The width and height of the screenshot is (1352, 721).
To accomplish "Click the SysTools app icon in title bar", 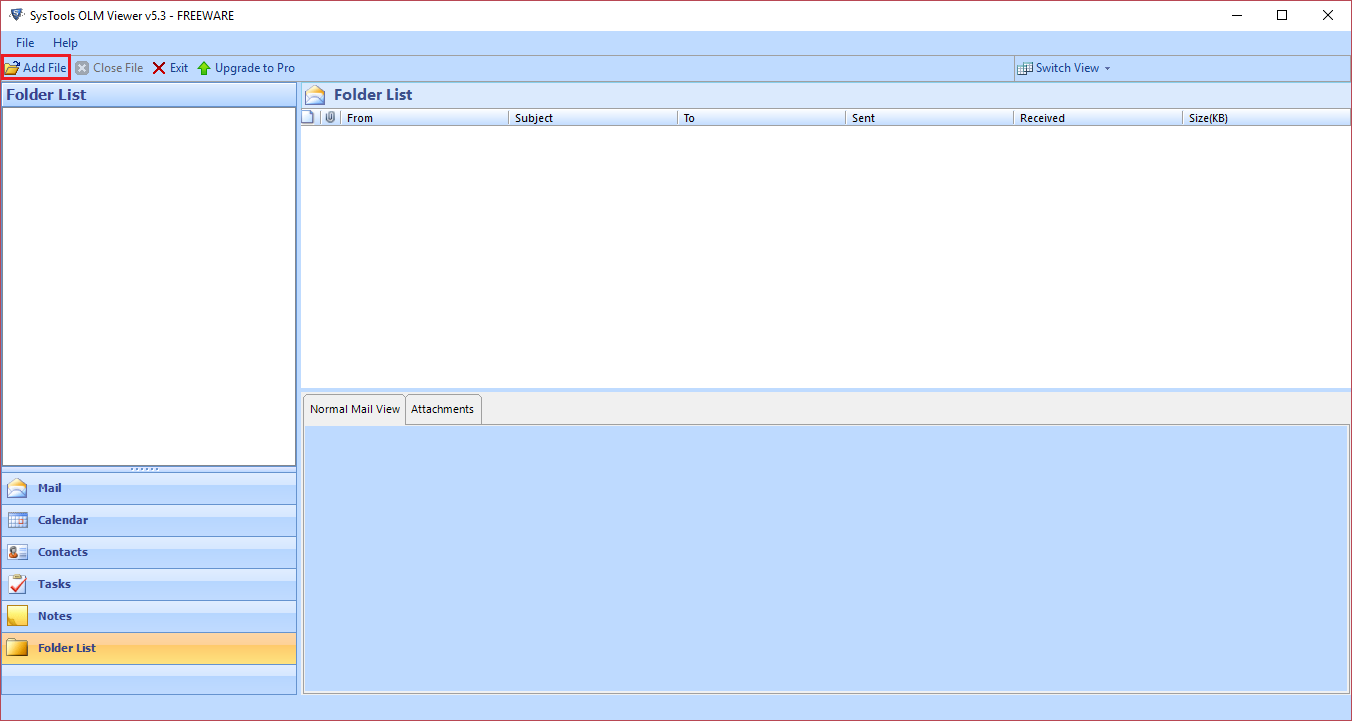I will tap(15, 15).
